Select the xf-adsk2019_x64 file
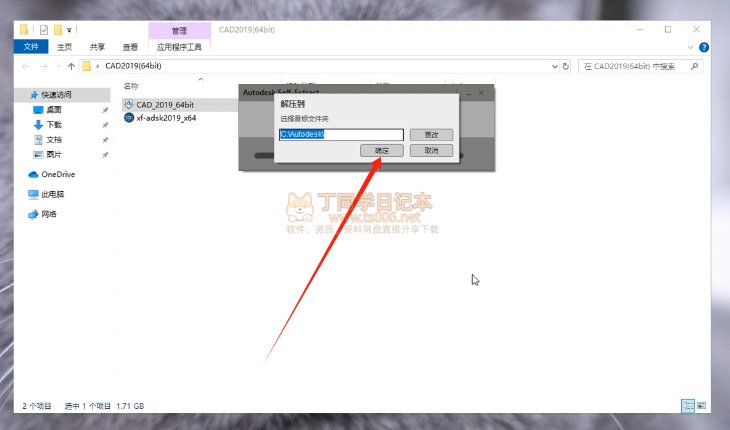Screen dimensions: 730x430 pos(166,118)
